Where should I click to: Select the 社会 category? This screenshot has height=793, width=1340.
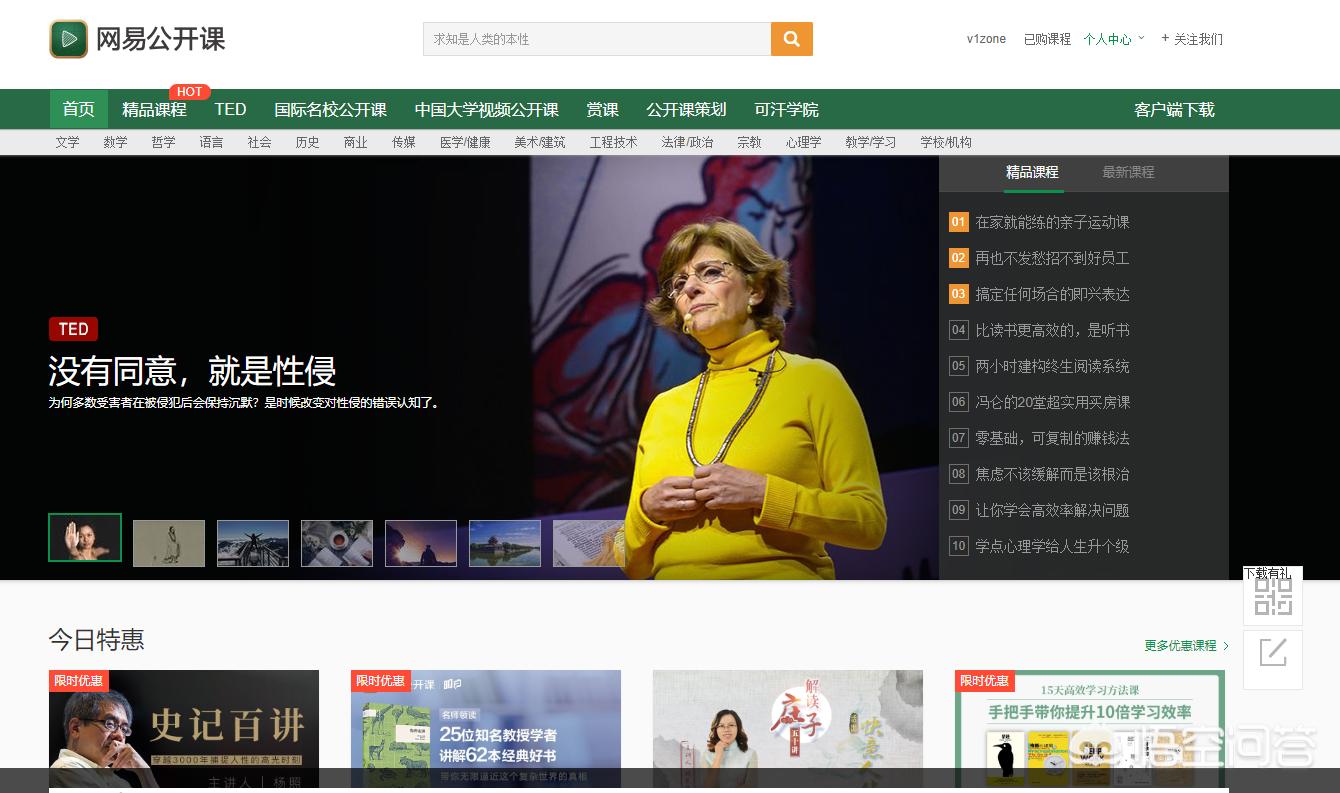(259, 142)
